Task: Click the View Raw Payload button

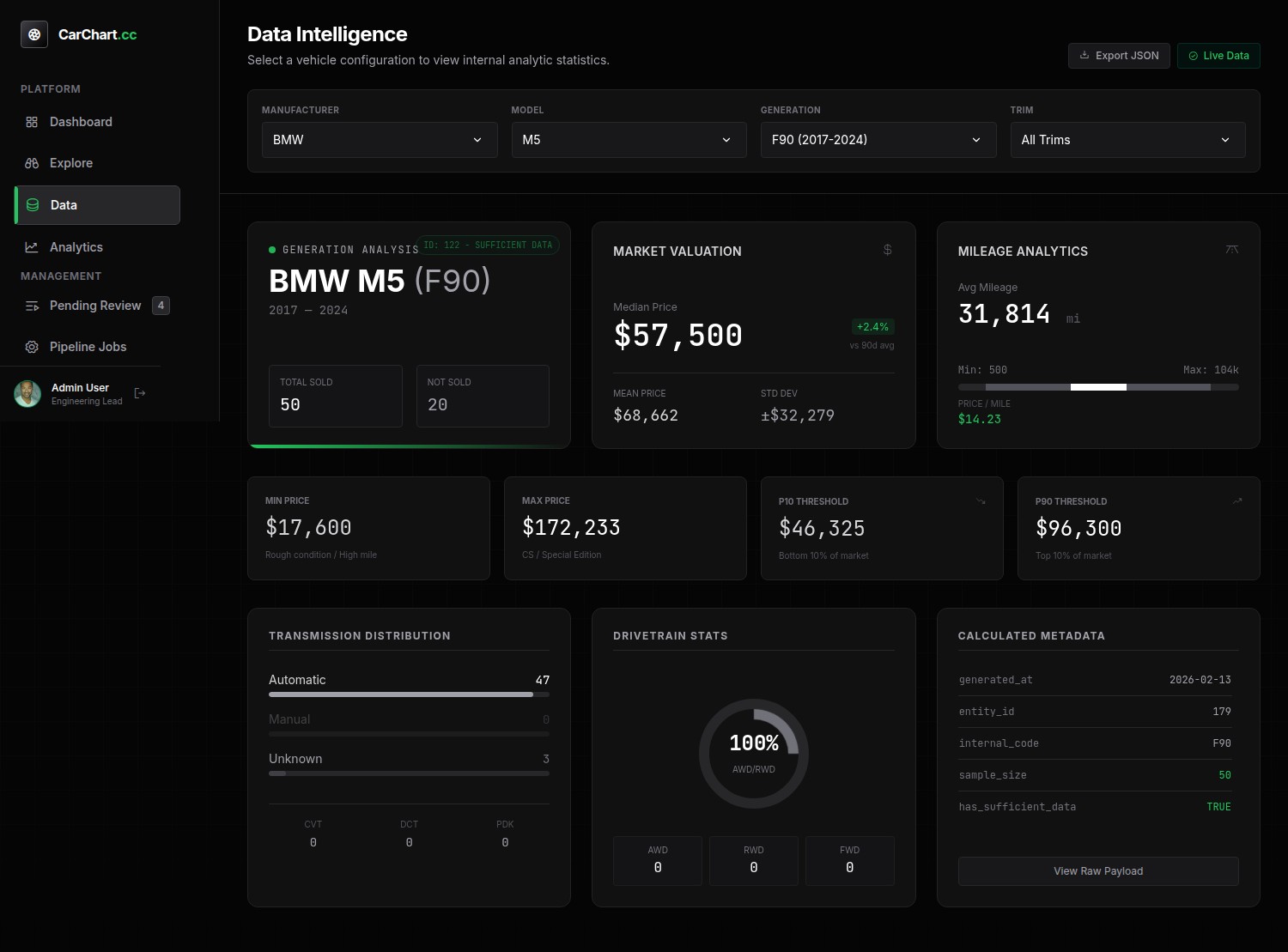Action: [1098, 870]
